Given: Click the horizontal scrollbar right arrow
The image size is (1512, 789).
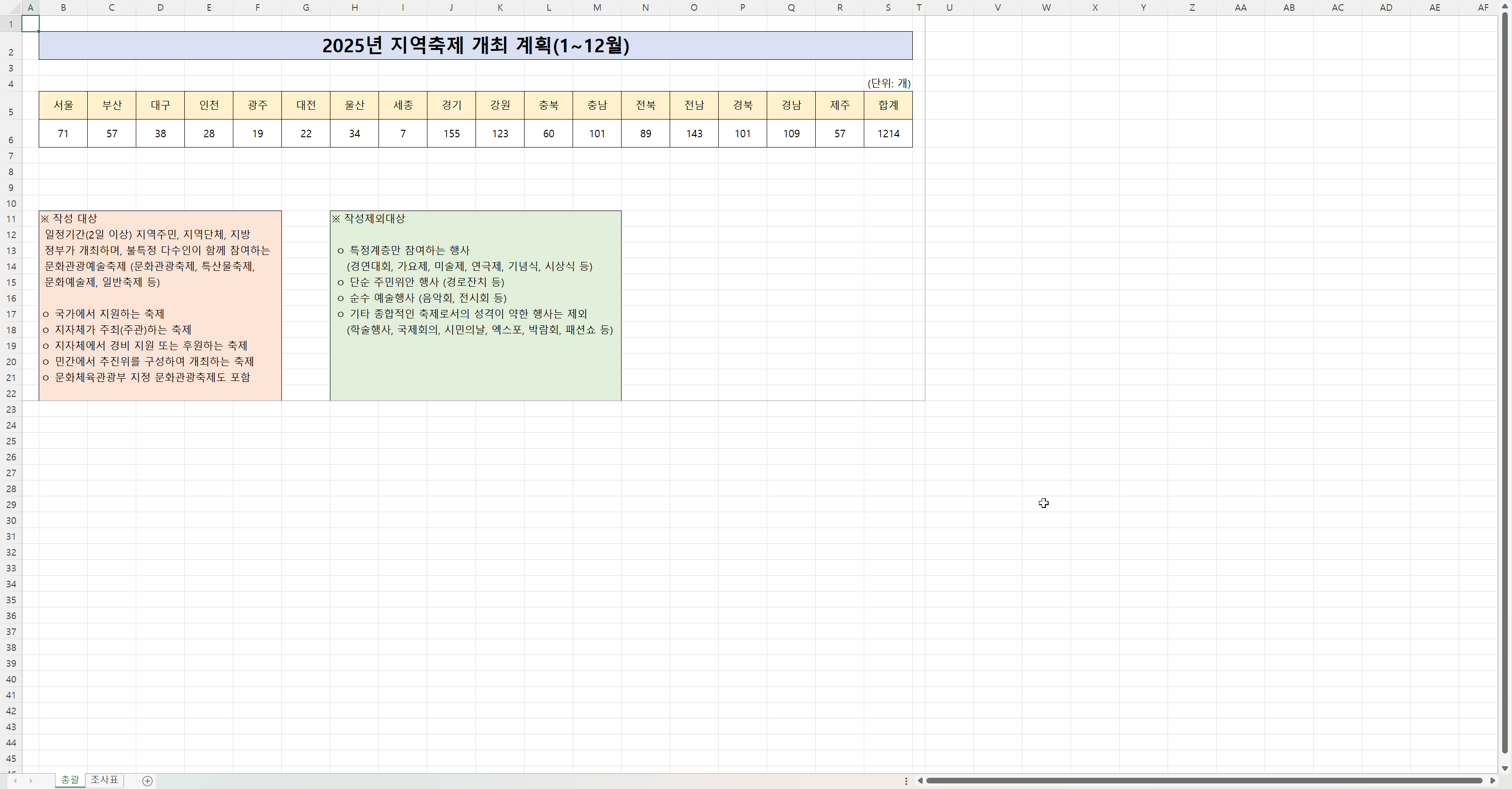Looking at the screenshot, I should (1492, 780).
